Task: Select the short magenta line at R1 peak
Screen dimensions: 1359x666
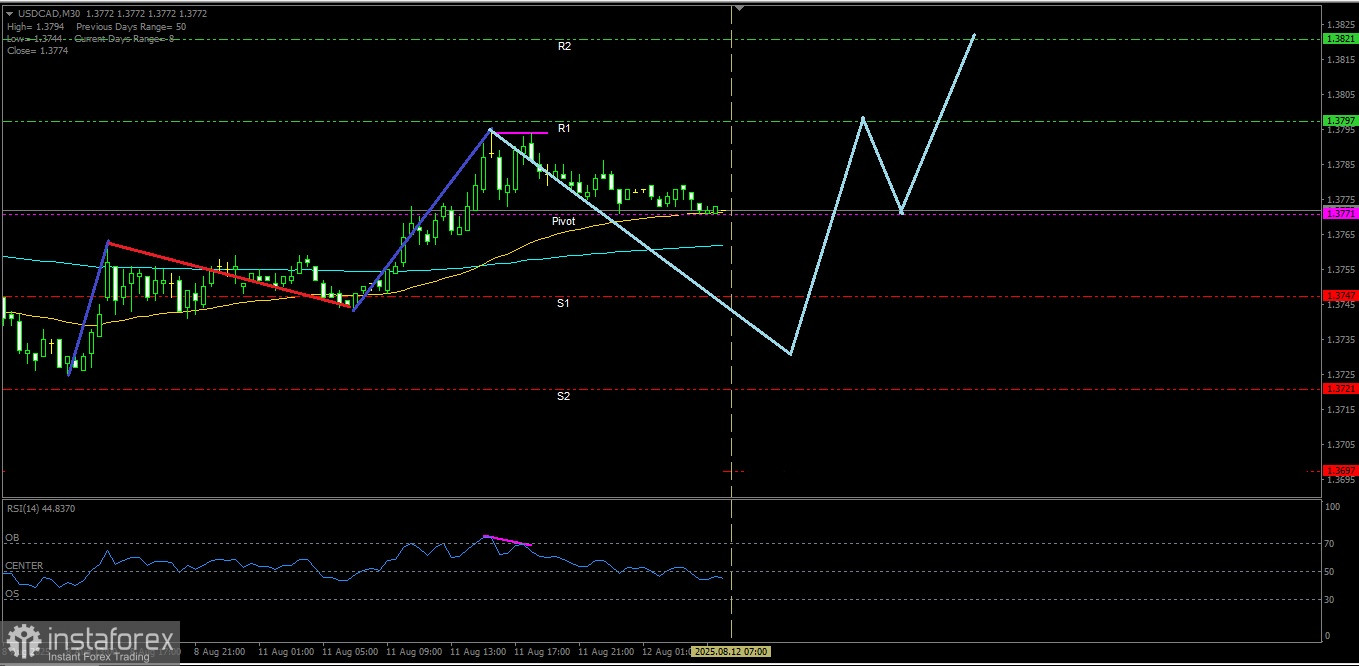Action: coord(519,132)
